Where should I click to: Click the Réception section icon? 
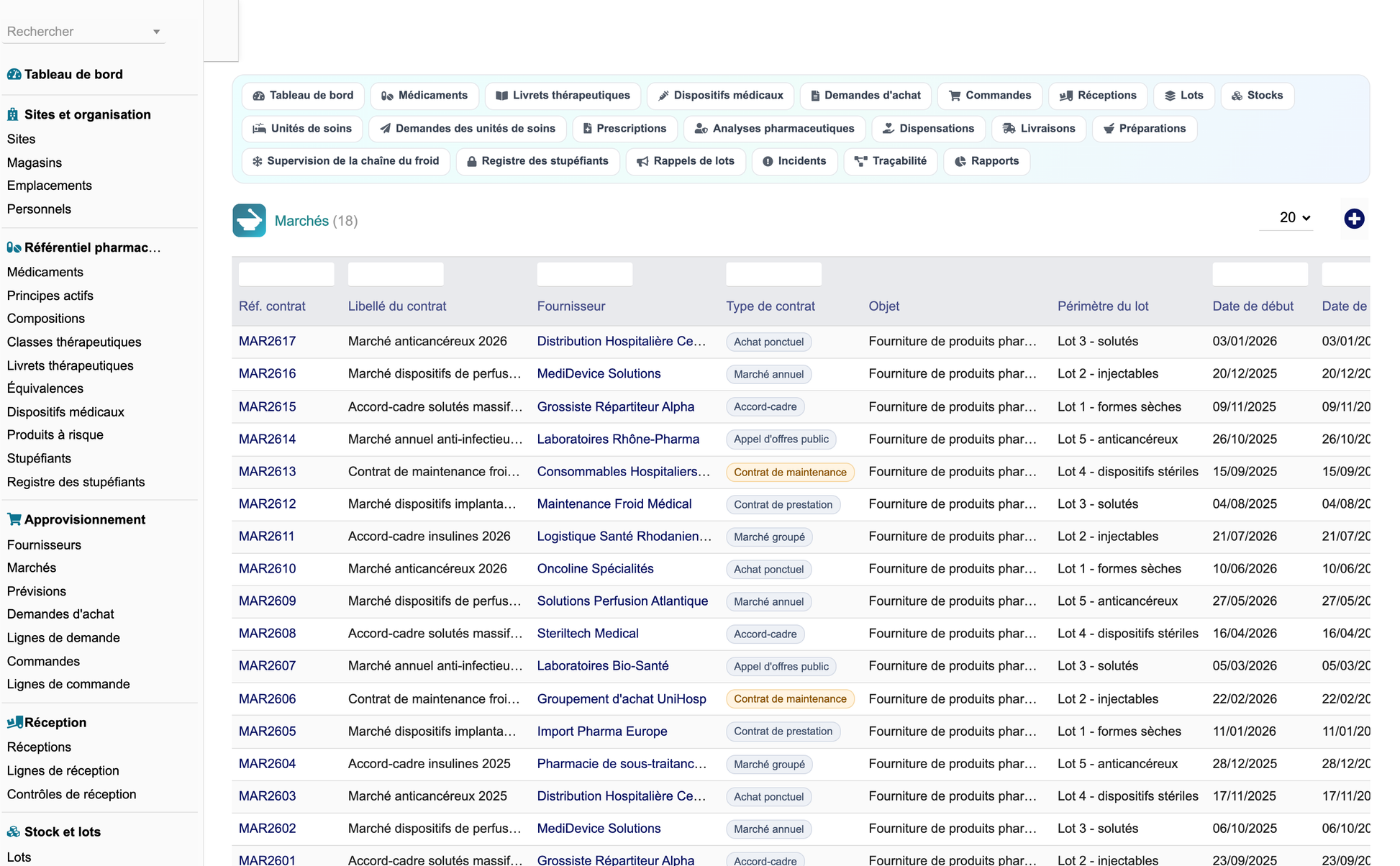[x=14, y=722]
